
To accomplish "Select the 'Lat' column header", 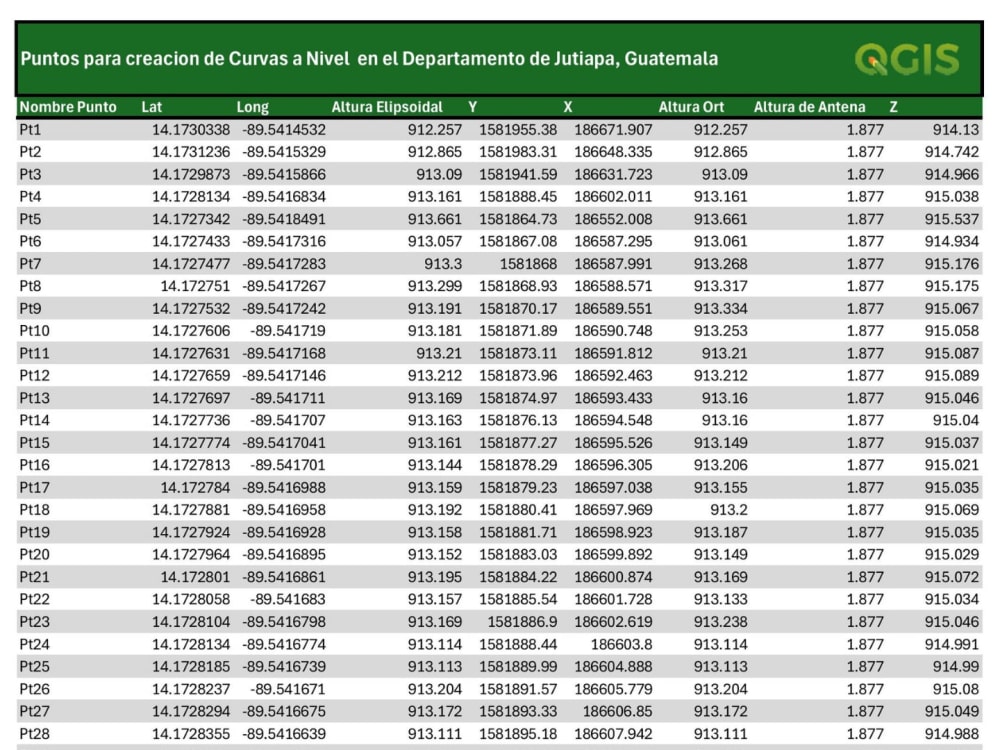I will pos(151,107).
